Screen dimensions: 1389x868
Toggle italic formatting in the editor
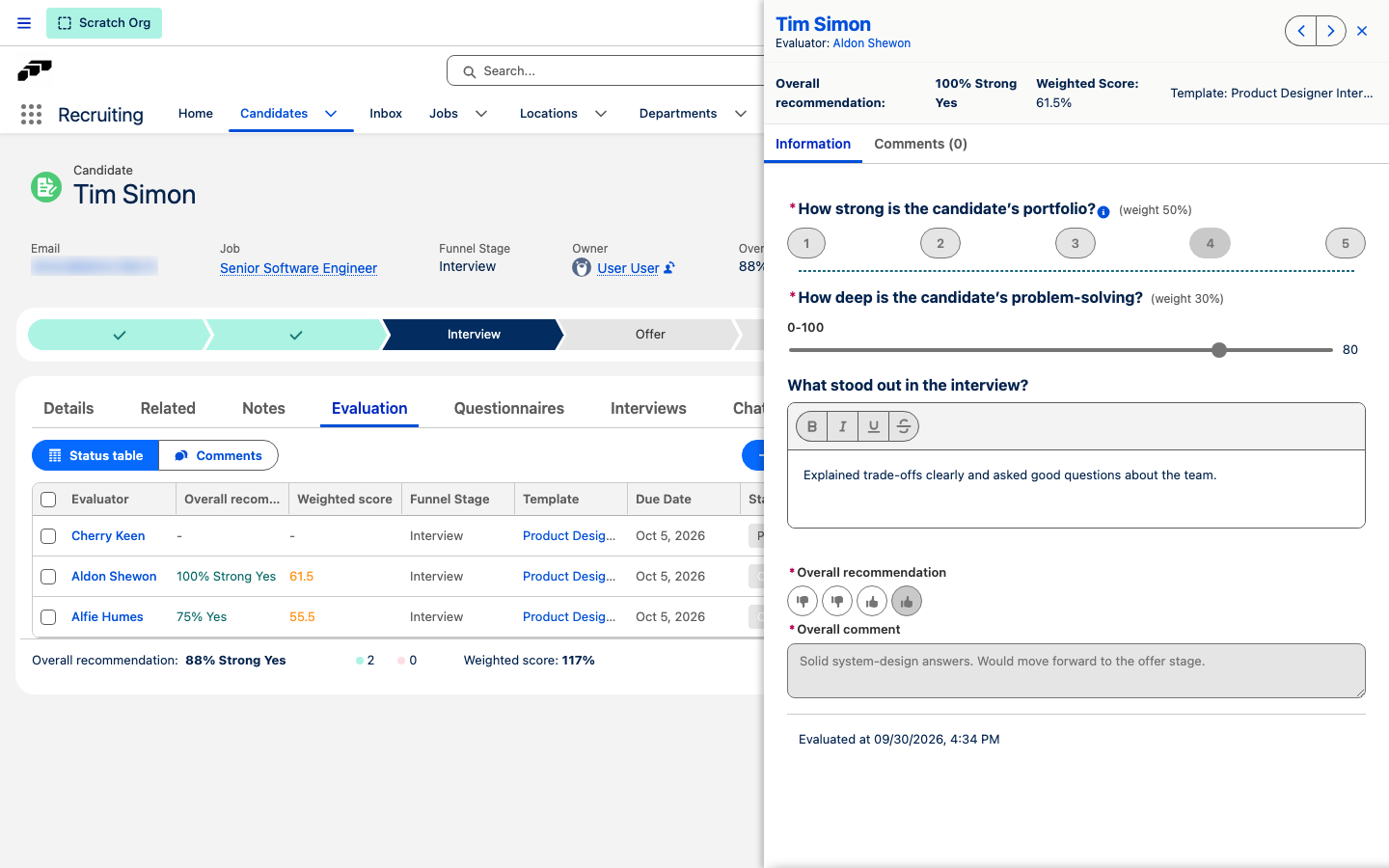point(843,426)
